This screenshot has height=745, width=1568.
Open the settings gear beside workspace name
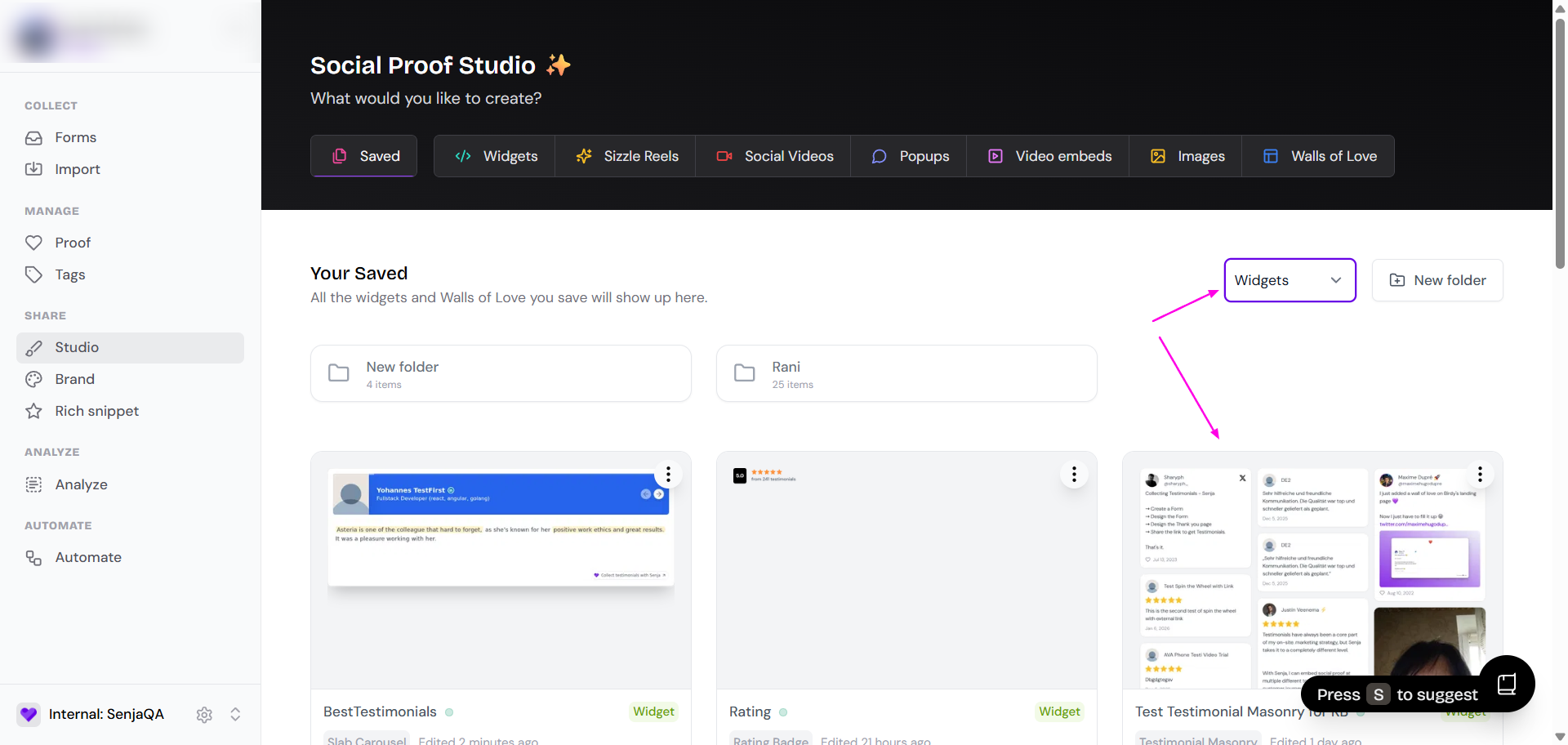pyautogui.click(x=204, y=715)
